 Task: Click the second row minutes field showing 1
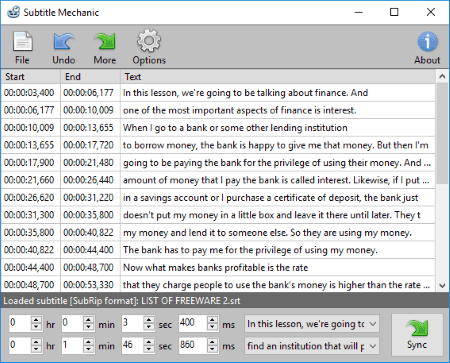tap(72, 346)
